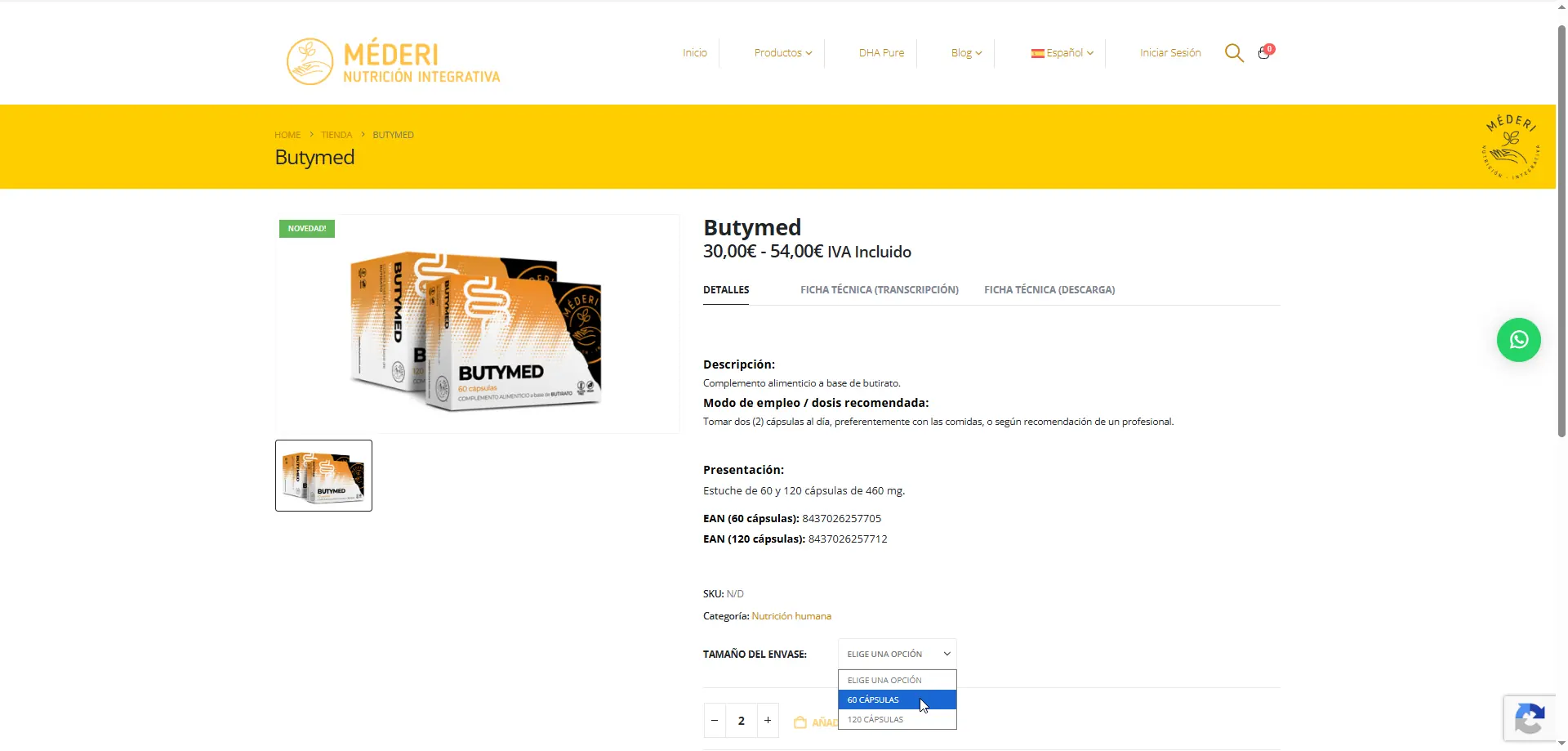Click the WhatsApp chat button
The width and height of the screenshot is (1568, 751).
pos(1518,340)
